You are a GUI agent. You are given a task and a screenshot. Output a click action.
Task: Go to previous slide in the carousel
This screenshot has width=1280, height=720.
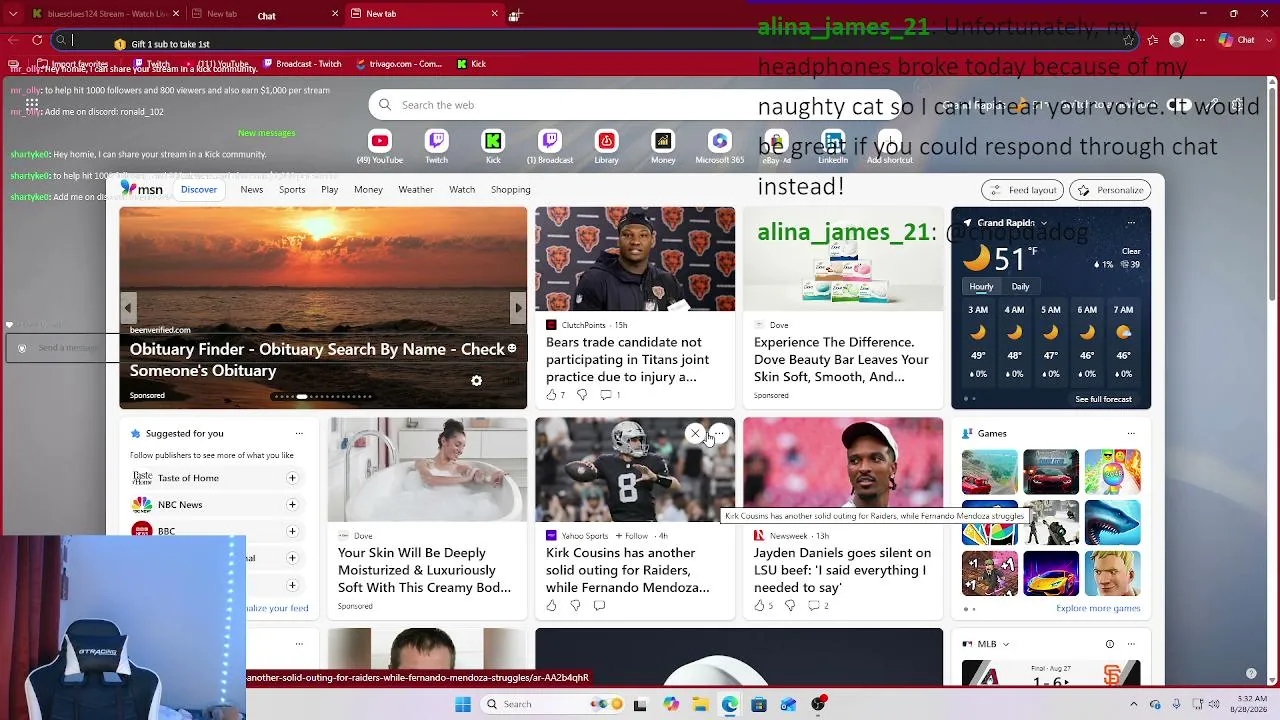128,308
